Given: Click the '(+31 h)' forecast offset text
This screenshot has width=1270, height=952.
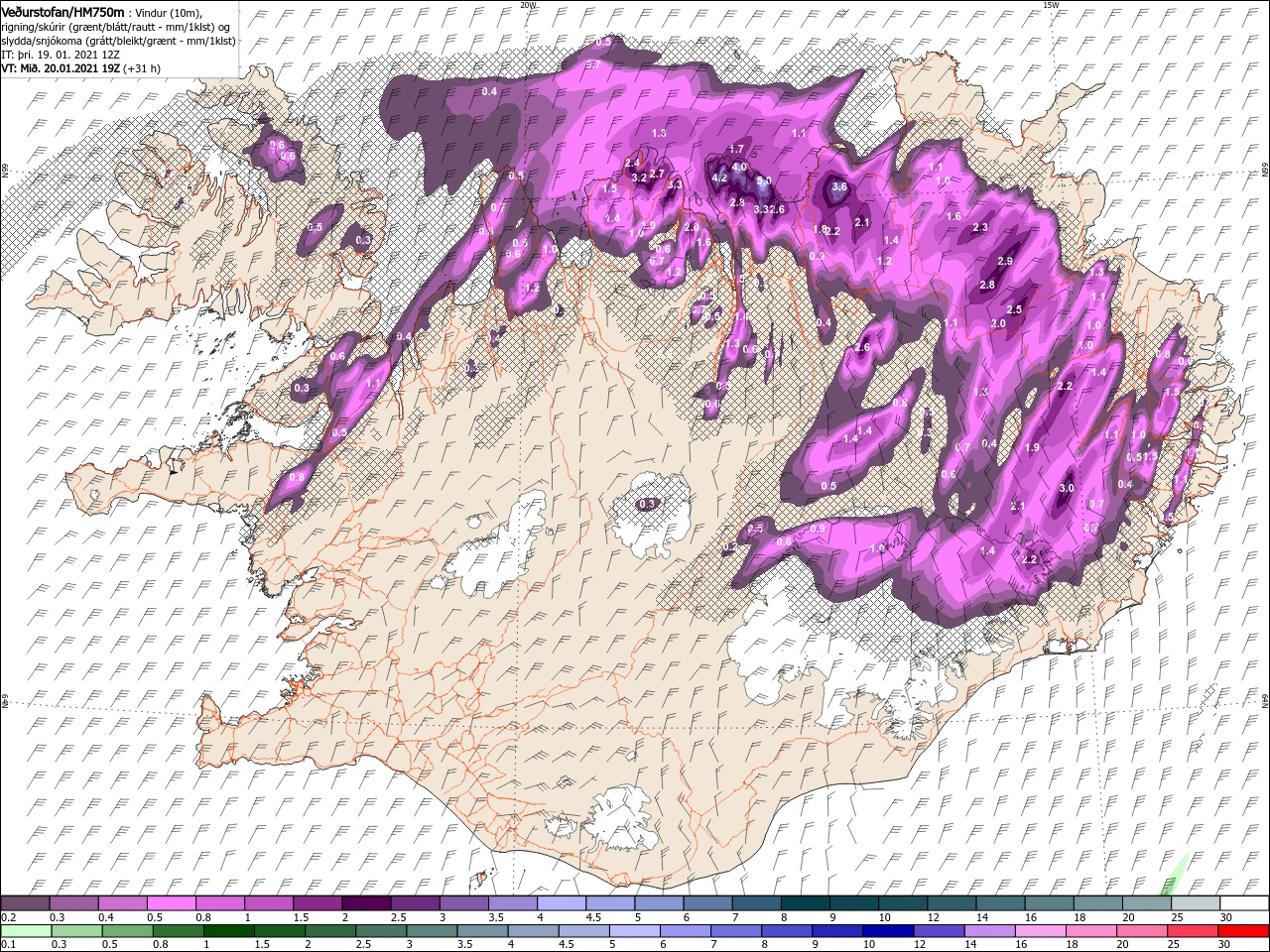Looking at the screenshot, I should tap(143, 68).
